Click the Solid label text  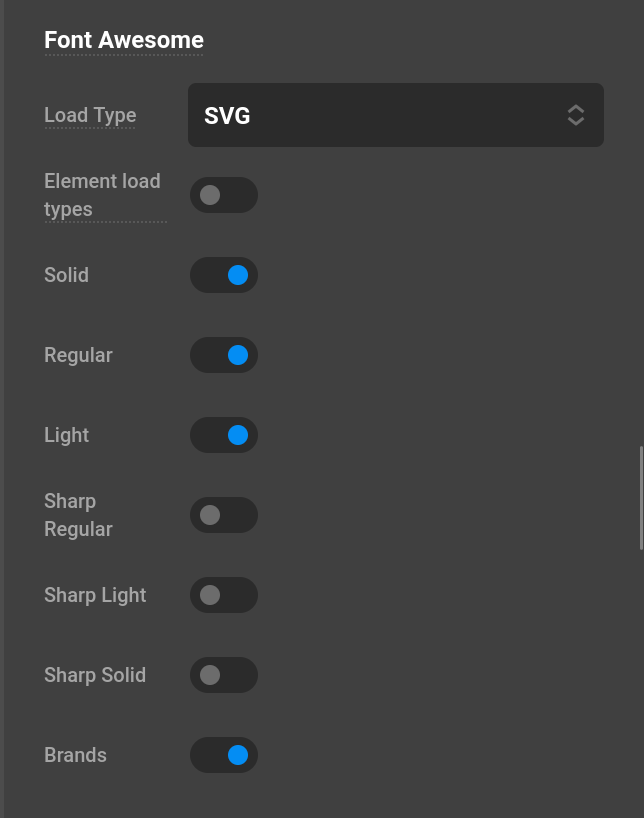(66, 275)
